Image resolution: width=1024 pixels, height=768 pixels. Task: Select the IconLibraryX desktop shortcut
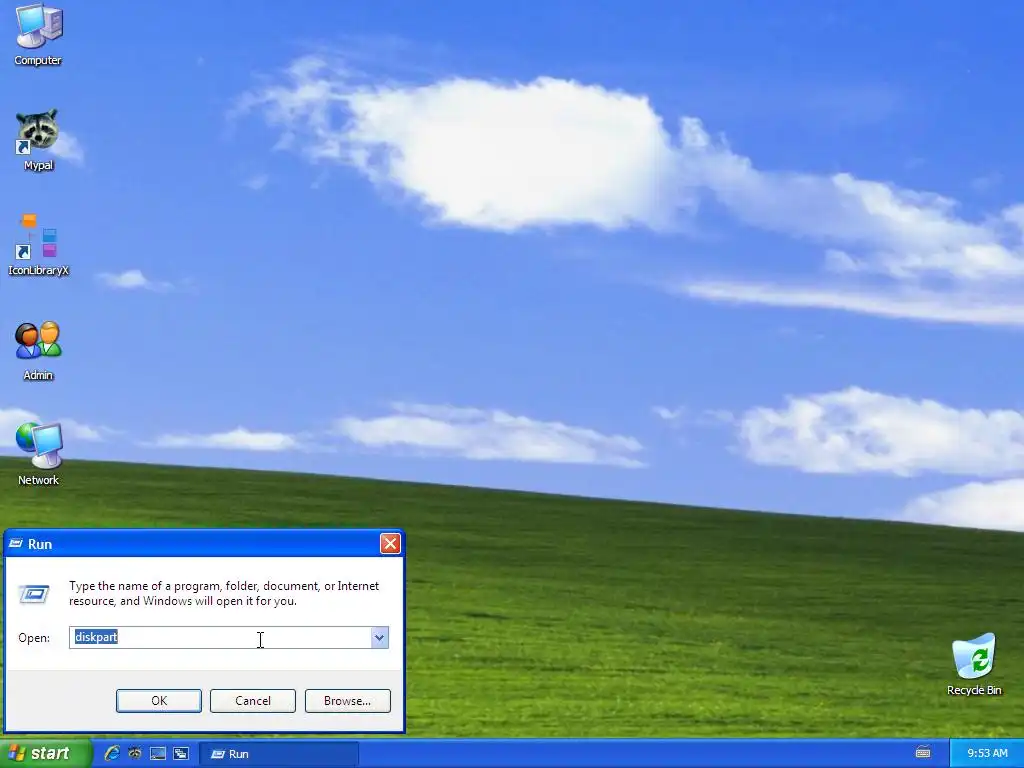pos(38,245)
